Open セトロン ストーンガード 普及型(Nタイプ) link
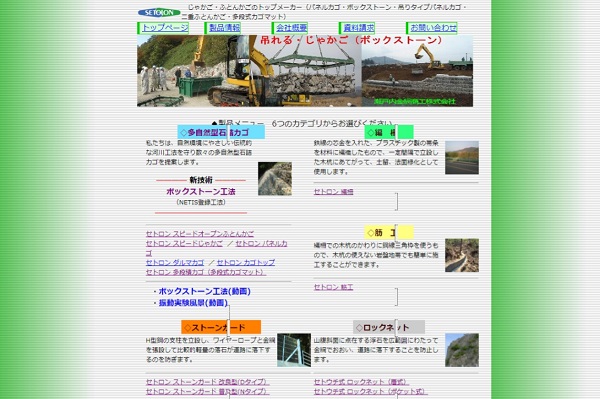Viewport: 600px width, 399px height. [207, 391]
